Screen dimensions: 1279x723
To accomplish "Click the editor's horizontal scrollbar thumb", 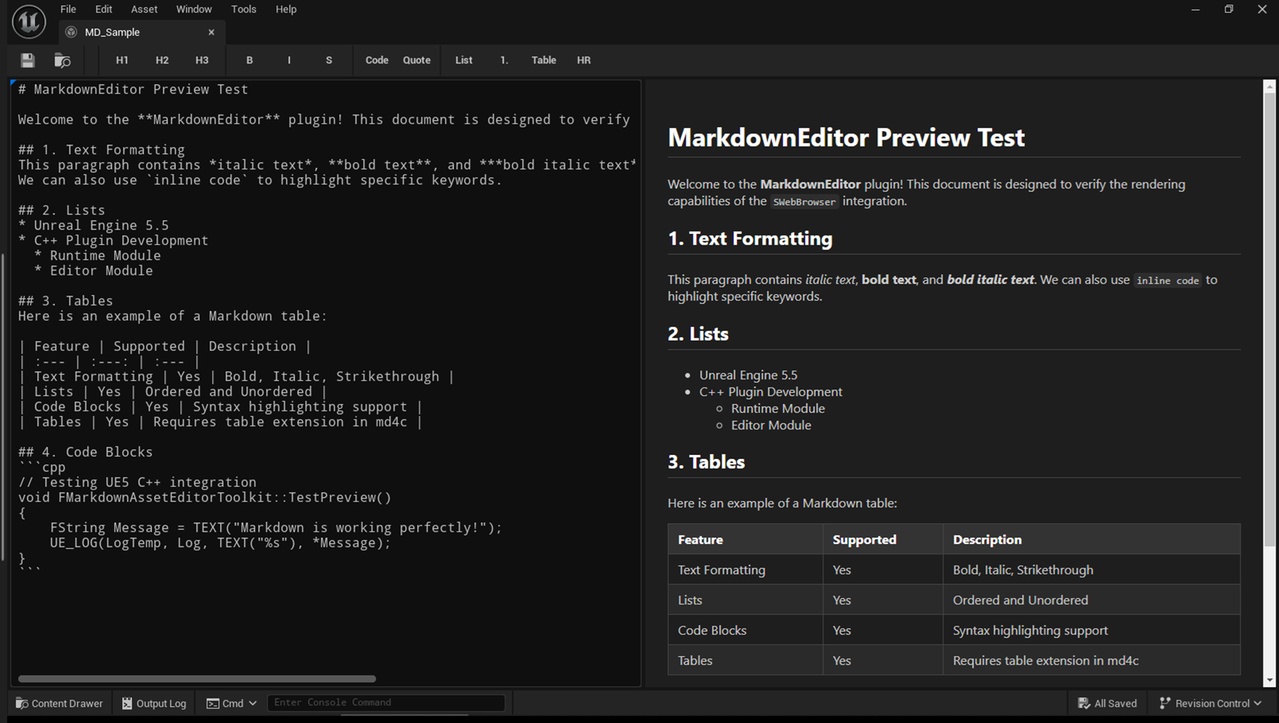I will click(196, 679).
